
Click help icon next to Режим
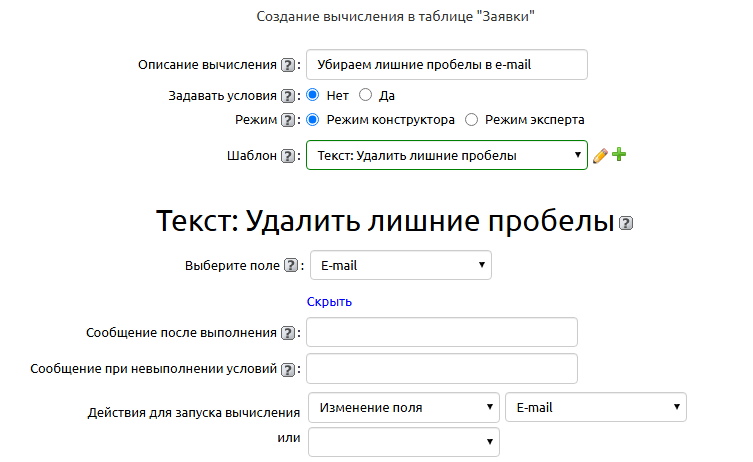coord(288,120)
